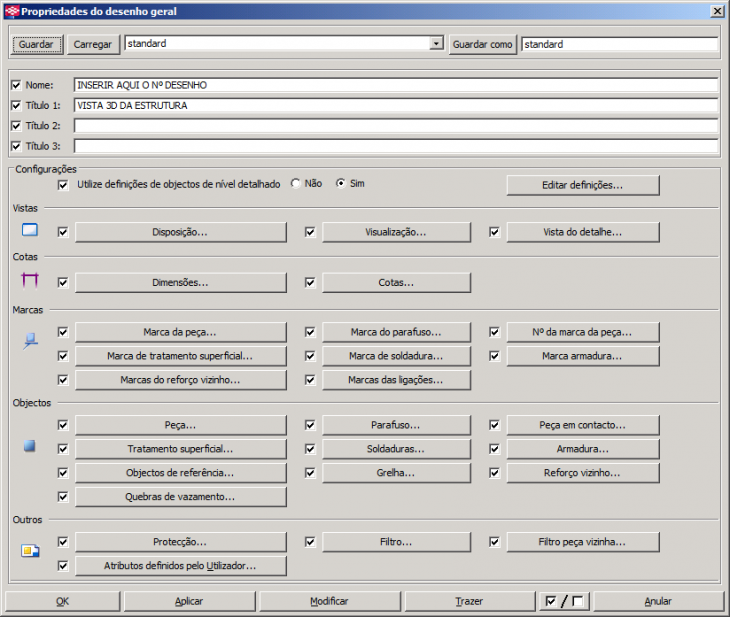Open Marca do parafuso settings
This screenshot has height=617, width=730.
point(396,332)
